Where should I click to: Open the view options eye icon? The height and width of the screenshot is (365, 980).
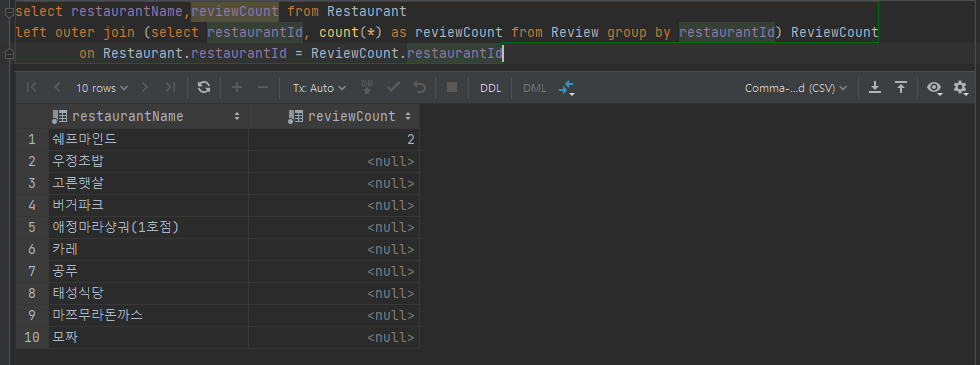point(934,88)
